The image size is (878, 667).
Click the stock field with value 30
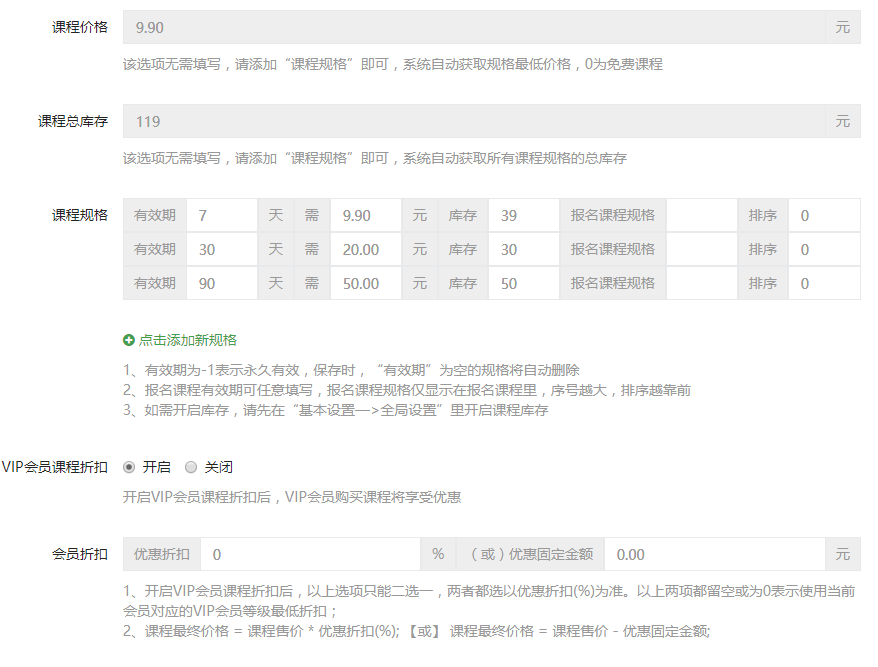point(524,249)
